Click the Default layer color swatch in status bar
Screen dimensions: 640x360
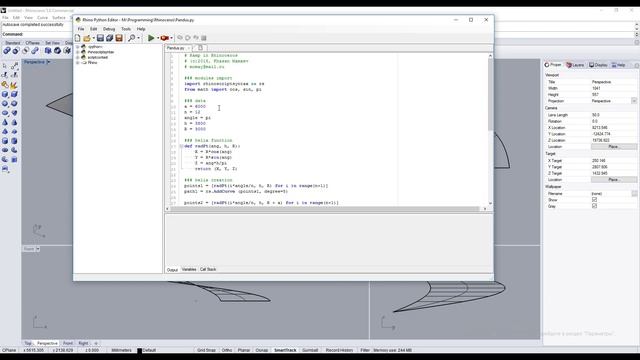(x=139, y=350)
